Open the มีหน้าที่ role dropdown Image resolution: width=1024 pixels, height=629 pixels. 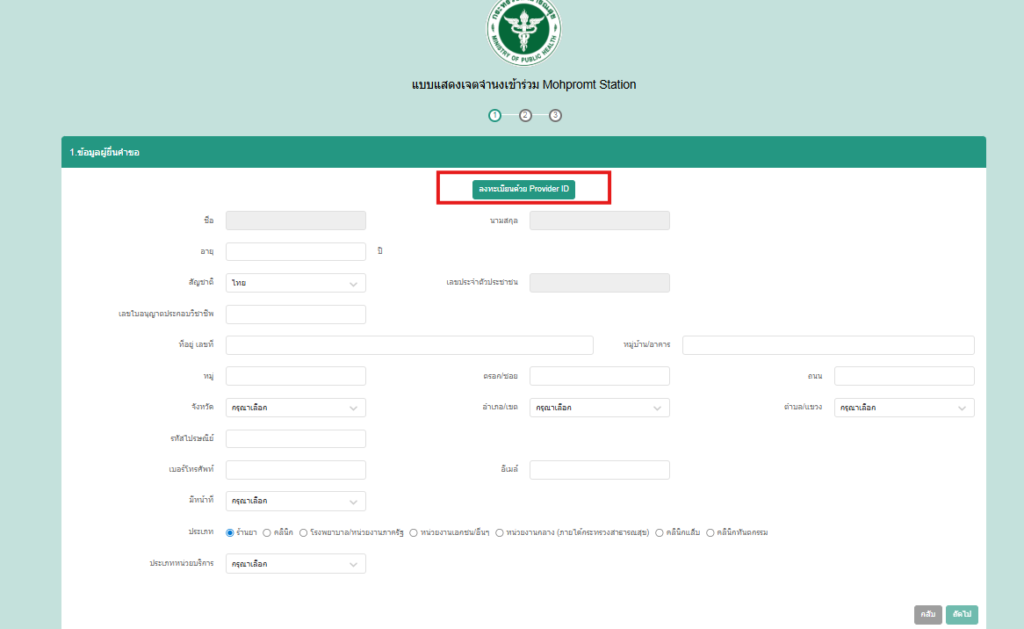pos(295,501)
